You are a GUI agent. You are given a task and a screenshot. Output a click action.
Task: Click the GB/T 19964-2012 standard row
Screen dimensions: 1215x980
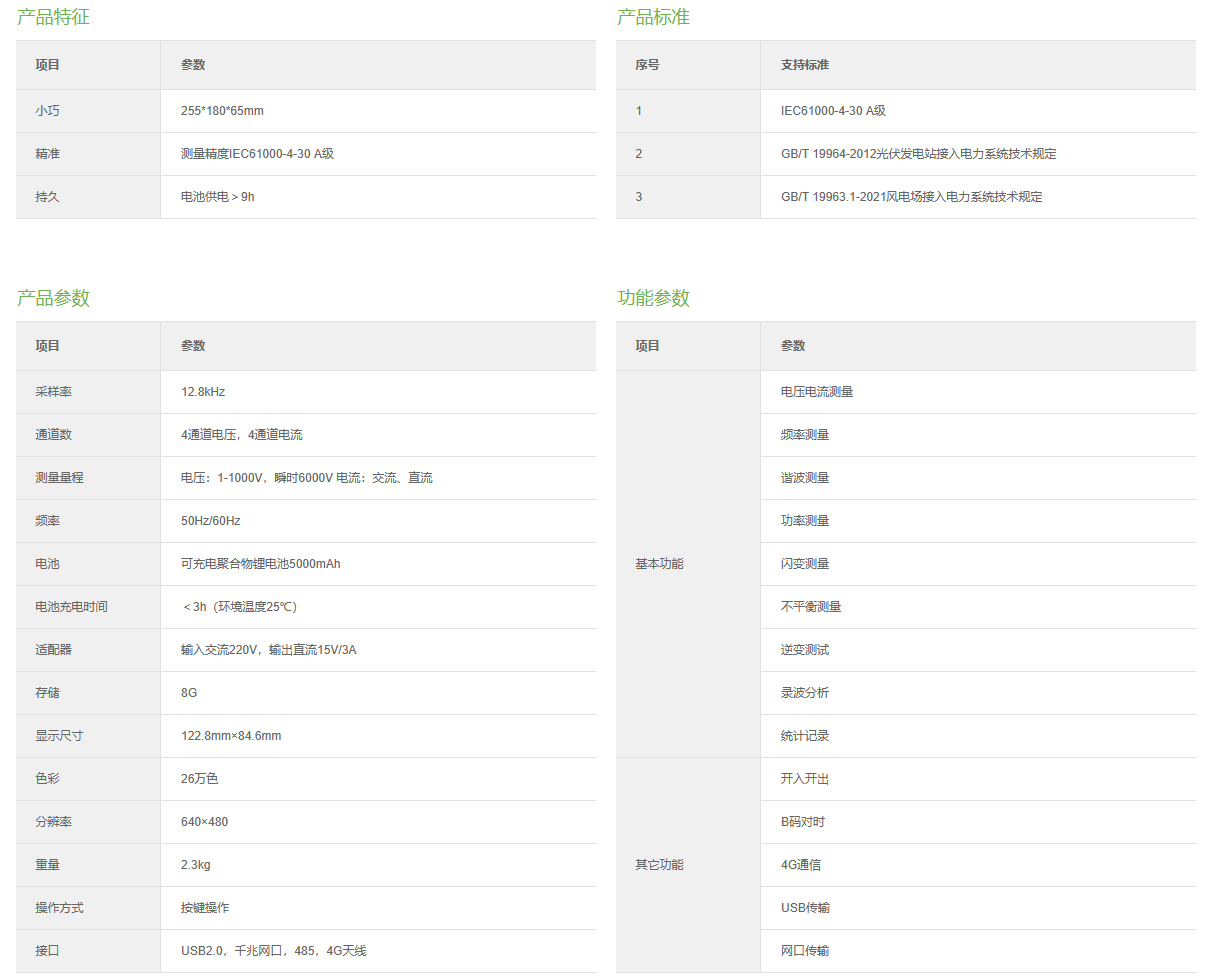tap(918, 154)
